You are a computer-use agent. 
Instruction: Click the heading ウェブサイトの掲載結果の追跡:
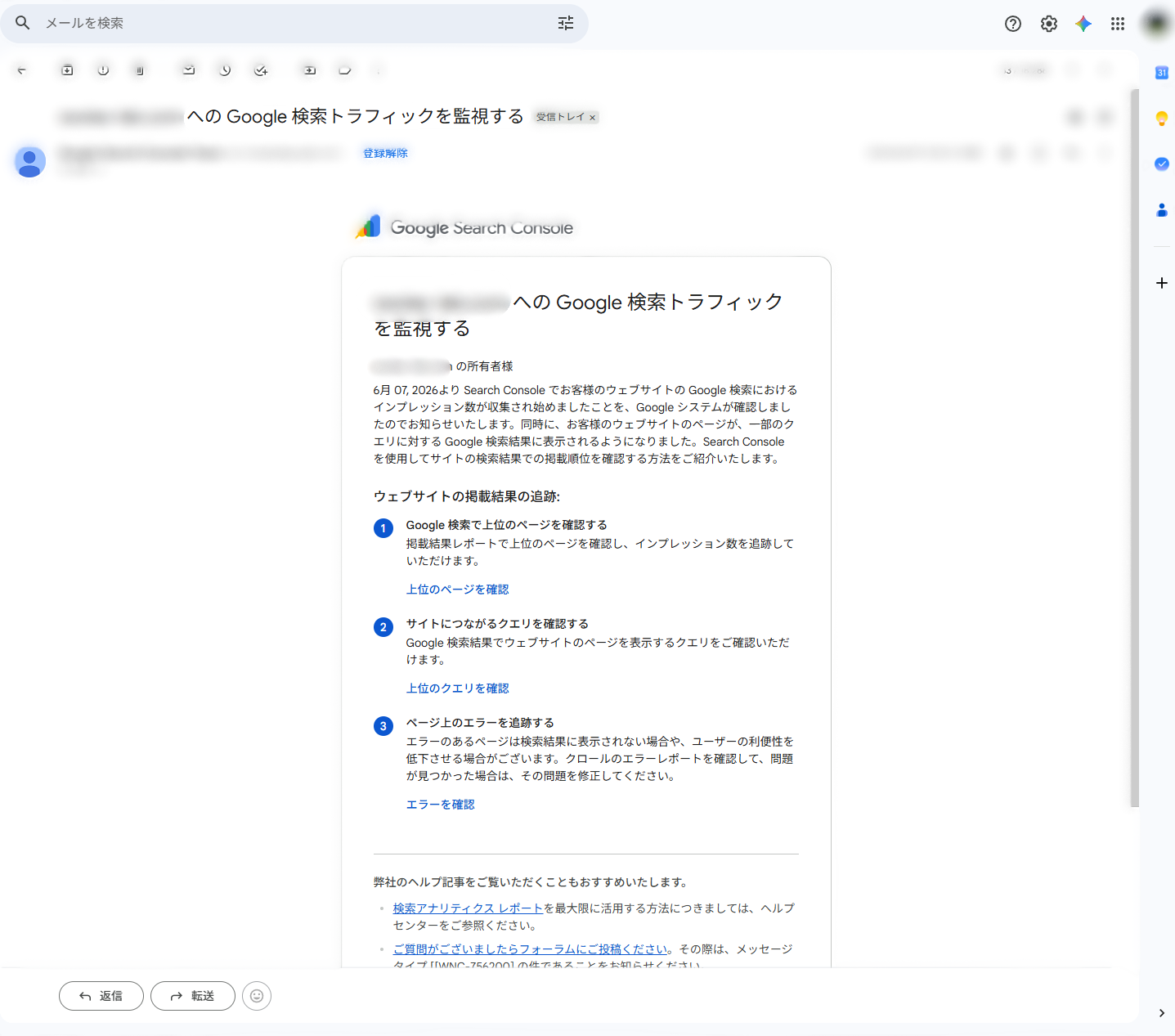click(467, 496)
